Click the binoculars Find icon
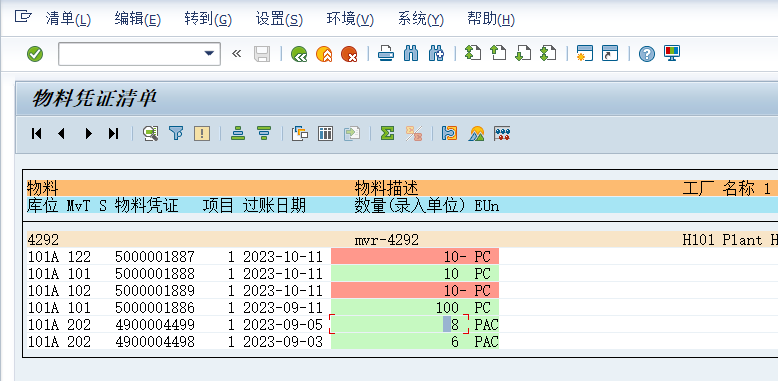 [411, 54]
